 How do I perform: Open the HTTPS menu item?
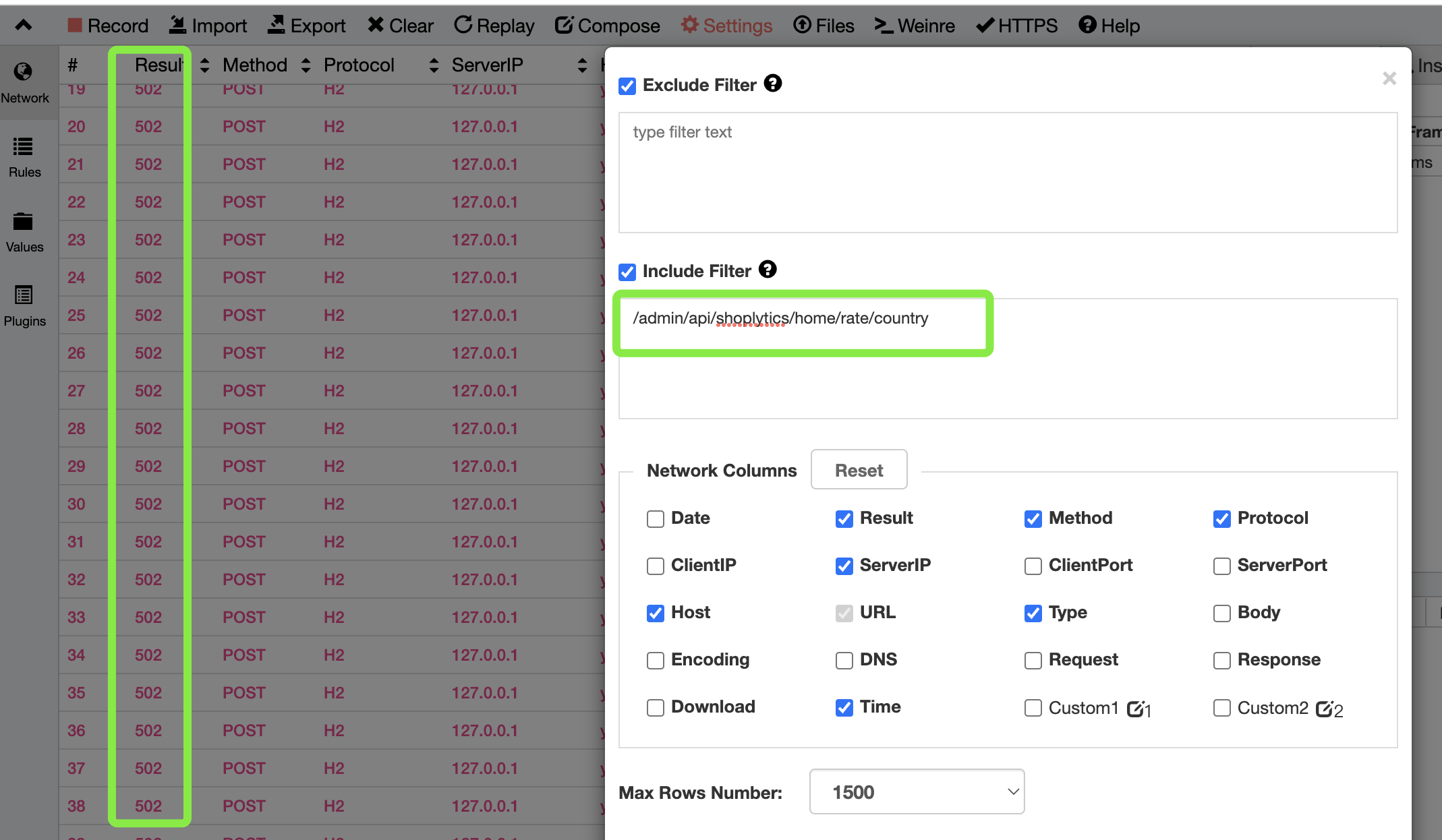click(1017, 26)
